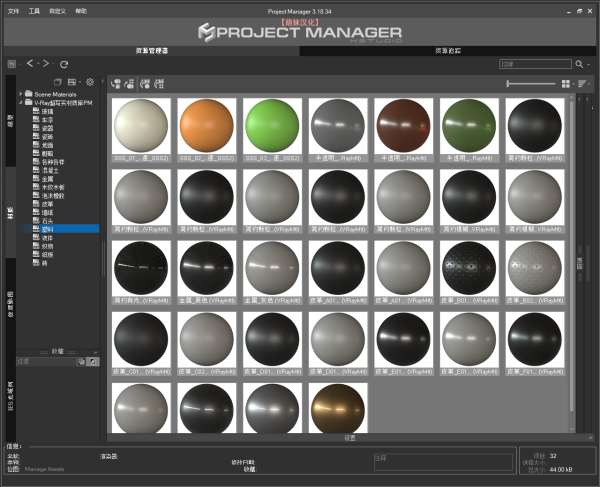Go forward with the right arrow
Screen dimensions: 600x487
[46, 64]
